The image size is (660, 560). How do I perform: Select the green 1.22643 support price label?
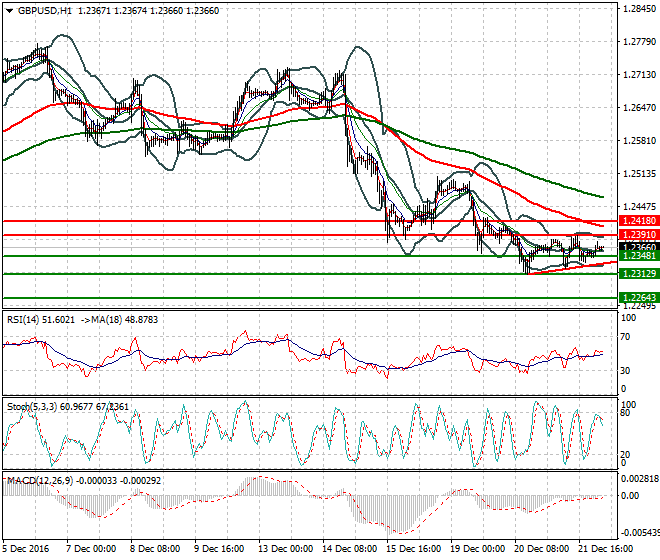pos(639,298)
